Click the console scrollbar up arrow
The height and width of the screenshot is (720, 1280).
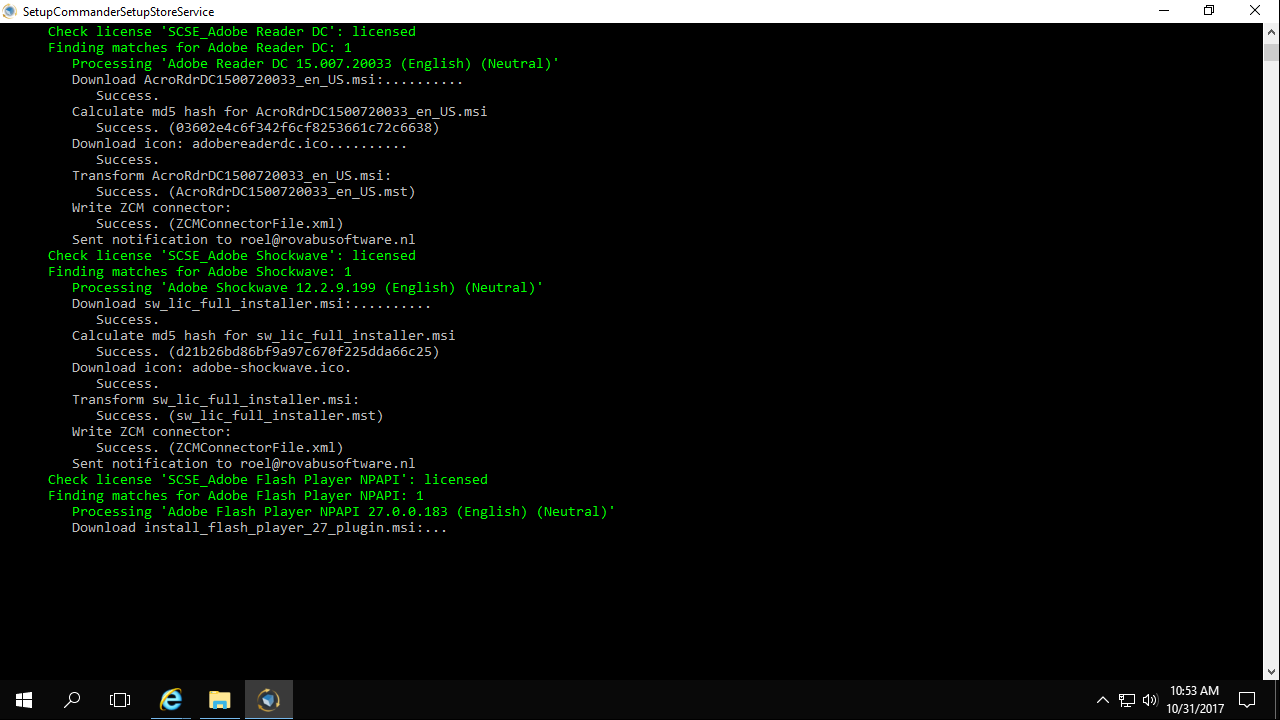tap(1271, 31)
